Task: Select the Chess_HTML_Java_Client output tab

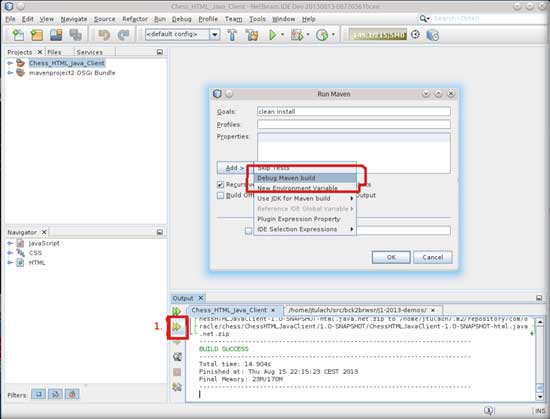Action: coord(229,310)
